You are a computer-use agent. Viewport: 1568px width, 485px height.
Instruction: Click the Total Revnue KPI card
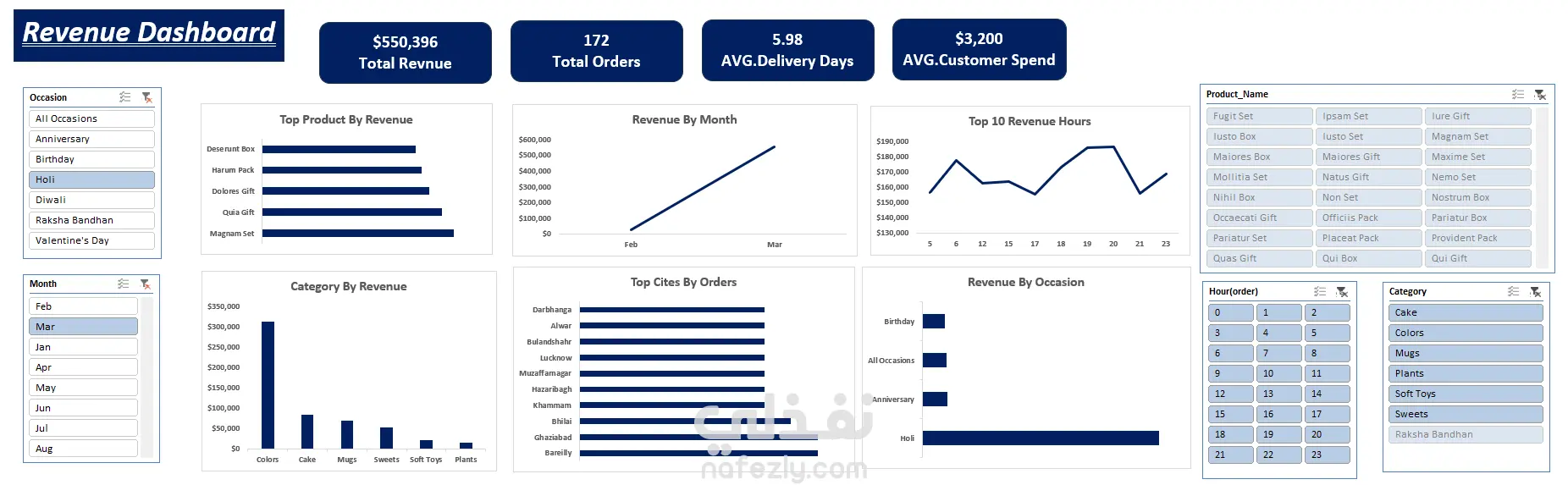click(x=406, y=52)
